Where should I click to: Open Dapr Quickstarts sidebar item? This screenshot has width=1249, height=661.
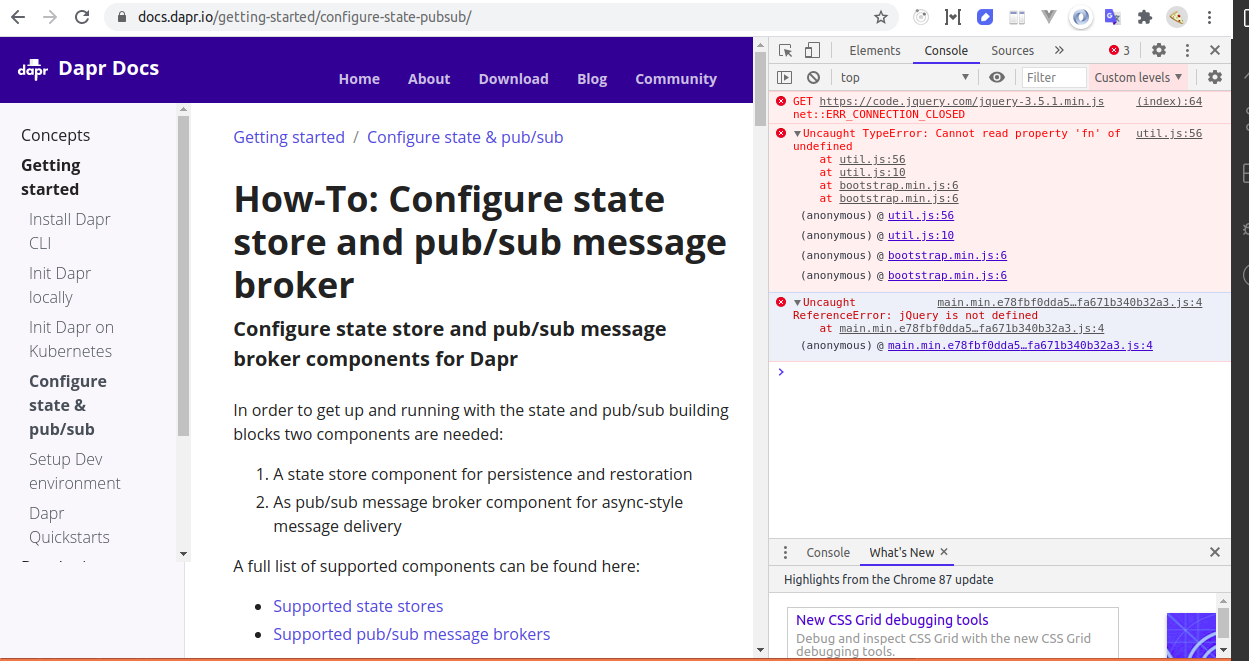[x=69, y=525]
